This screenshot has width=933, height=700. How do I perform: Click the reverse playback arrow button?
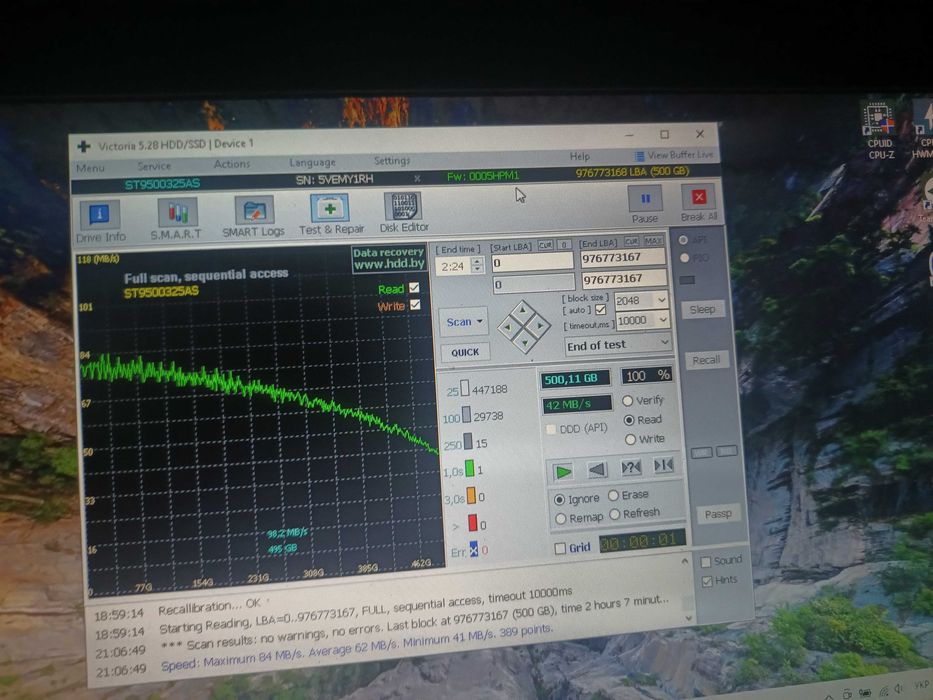[x=597, y=470]
